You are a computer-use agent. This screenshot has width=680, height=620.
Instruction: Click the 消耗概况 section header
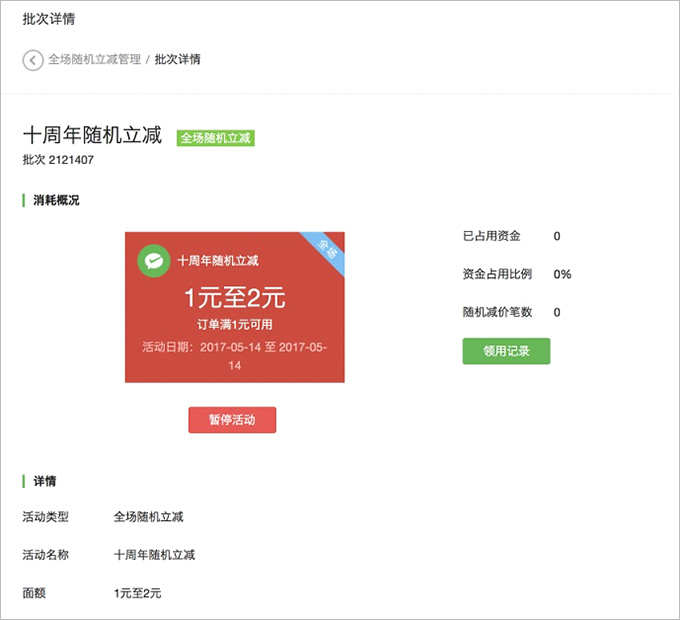(x=56, y=200)
